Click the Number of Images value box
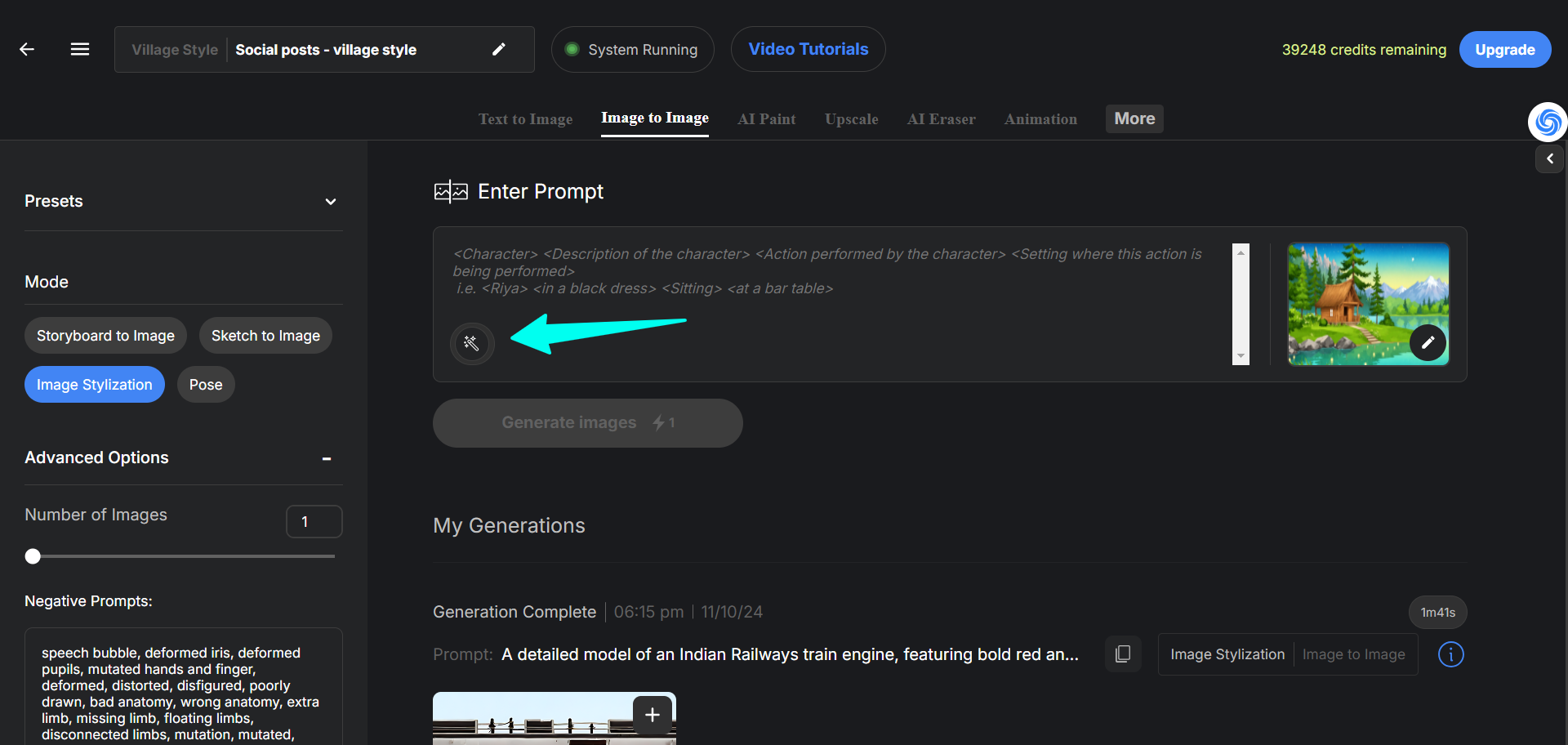The image size is (1568, 745). point(314,521)
